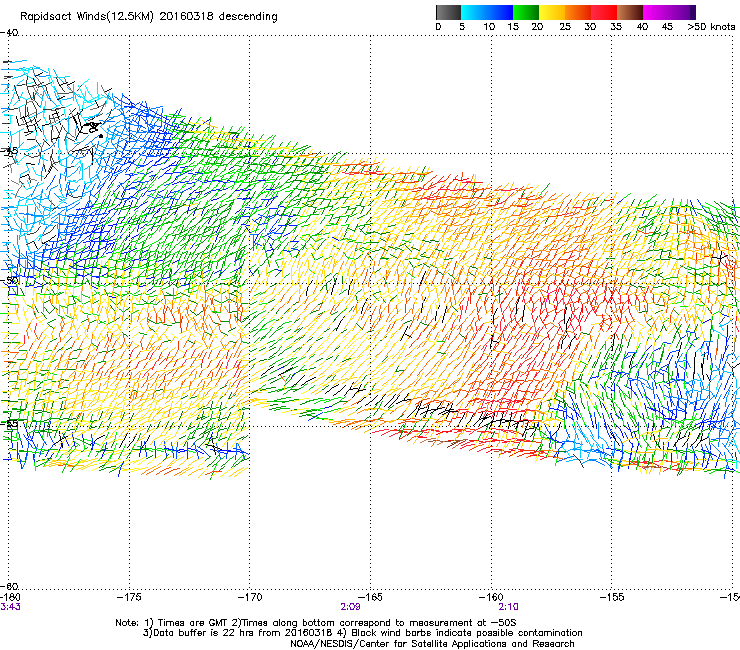The image size is (740, 650).
Task: Click the purple "2:09" pass time
Action: click(350, 607)
